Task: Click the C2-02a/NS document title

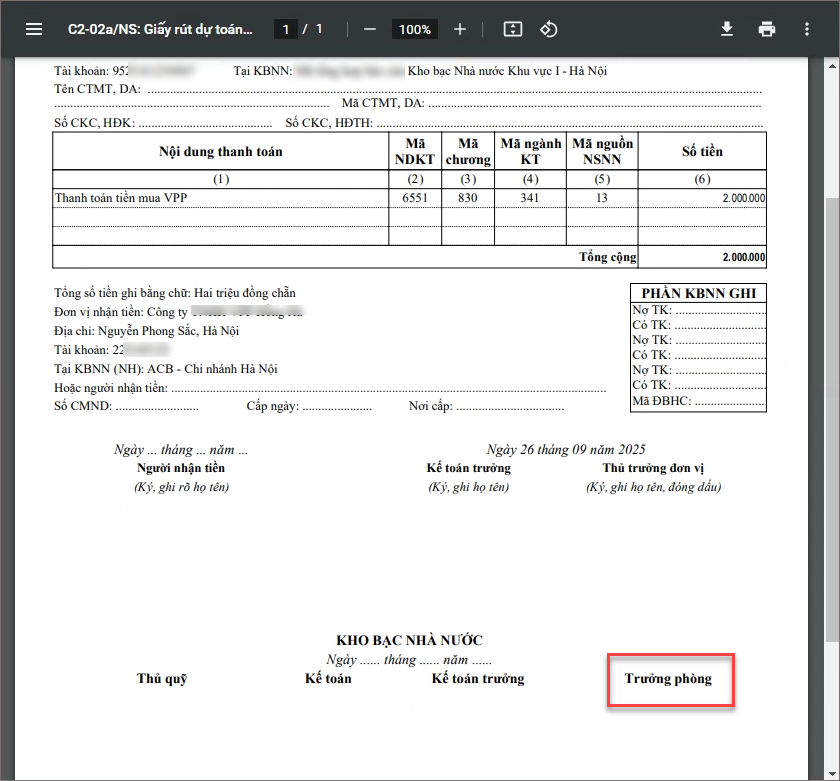Action: [160, 29]
